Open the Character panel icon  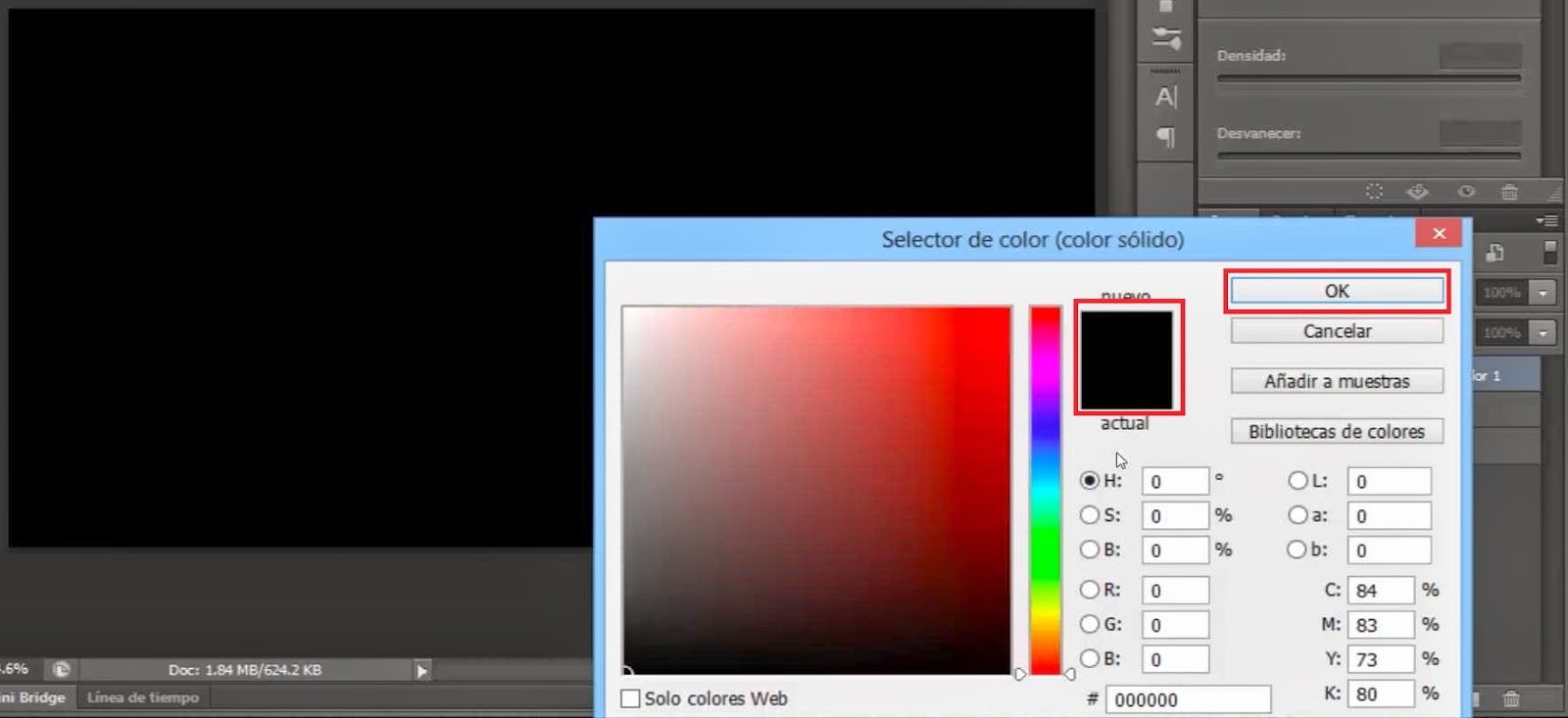[1166, 97]
